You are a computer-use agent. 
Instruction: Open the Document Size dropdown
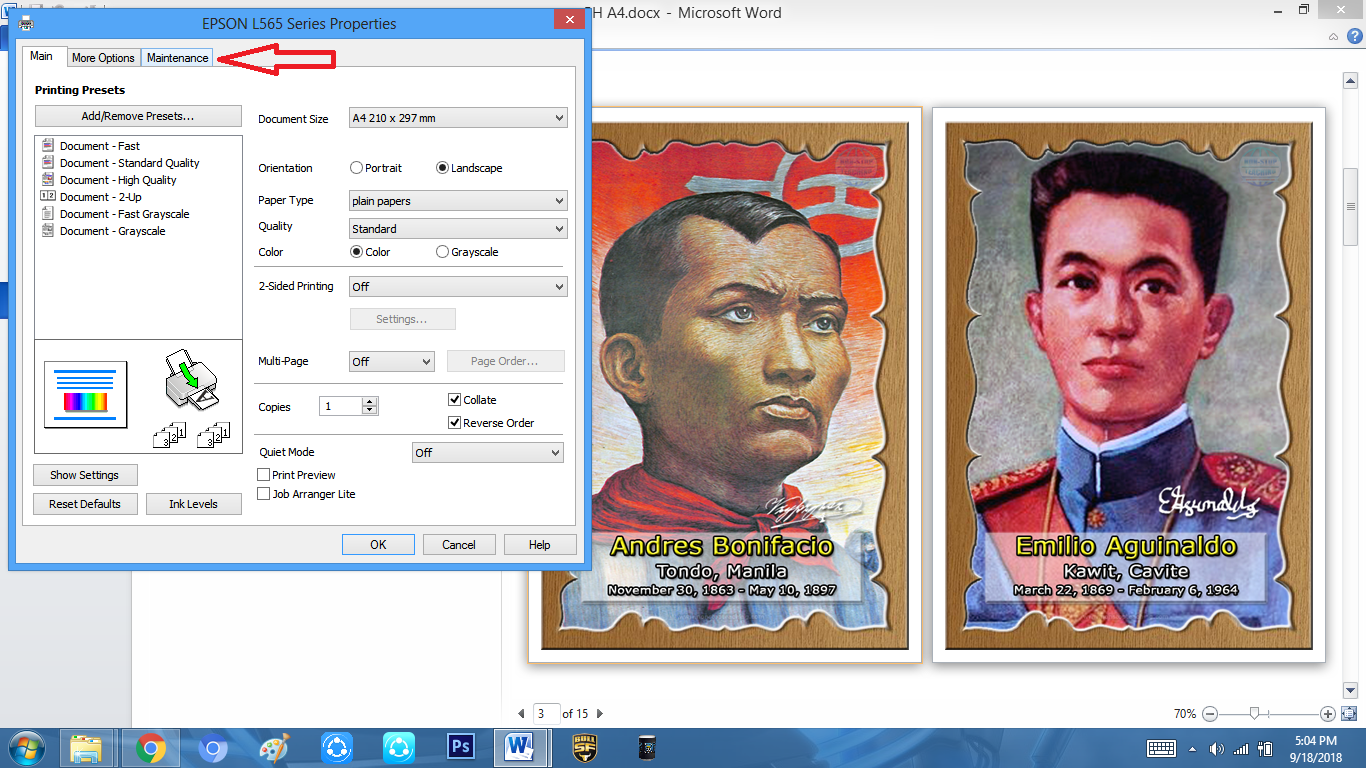458,118
